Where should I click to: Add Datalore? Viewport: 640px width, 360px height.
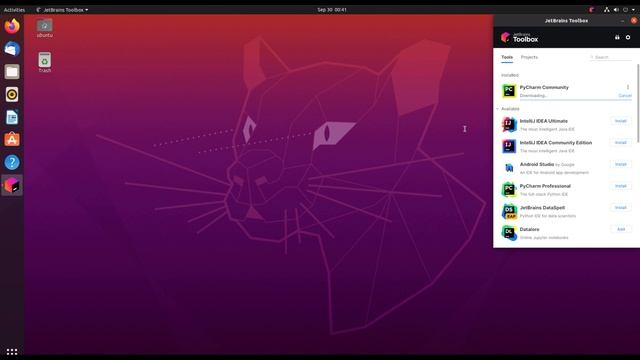[621, 229]
